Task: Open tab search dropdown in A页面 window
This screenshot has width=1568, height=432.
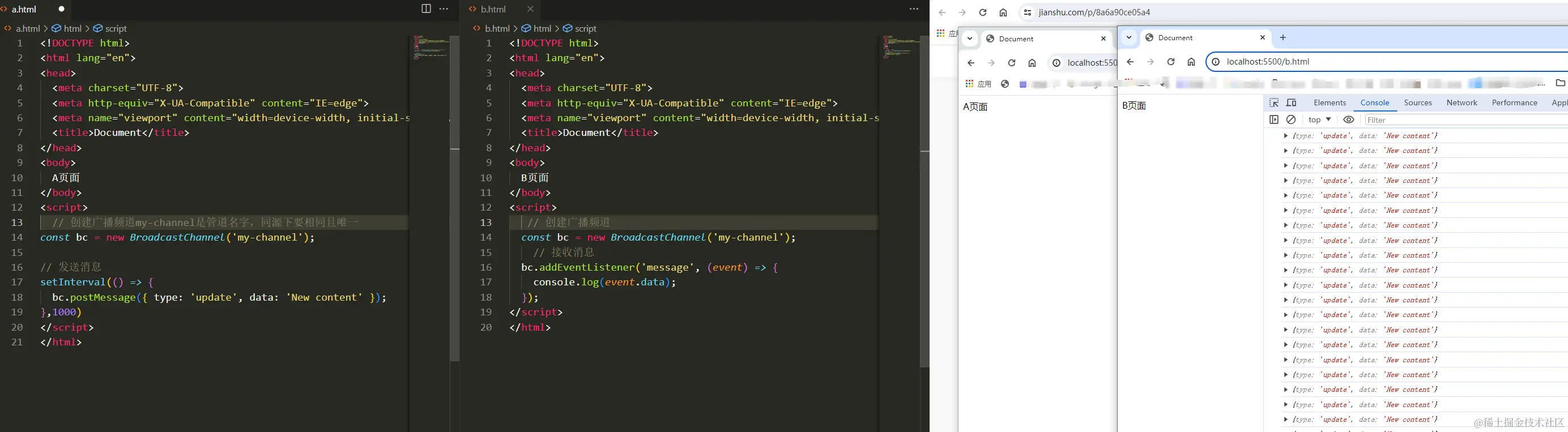Action: 970,39
